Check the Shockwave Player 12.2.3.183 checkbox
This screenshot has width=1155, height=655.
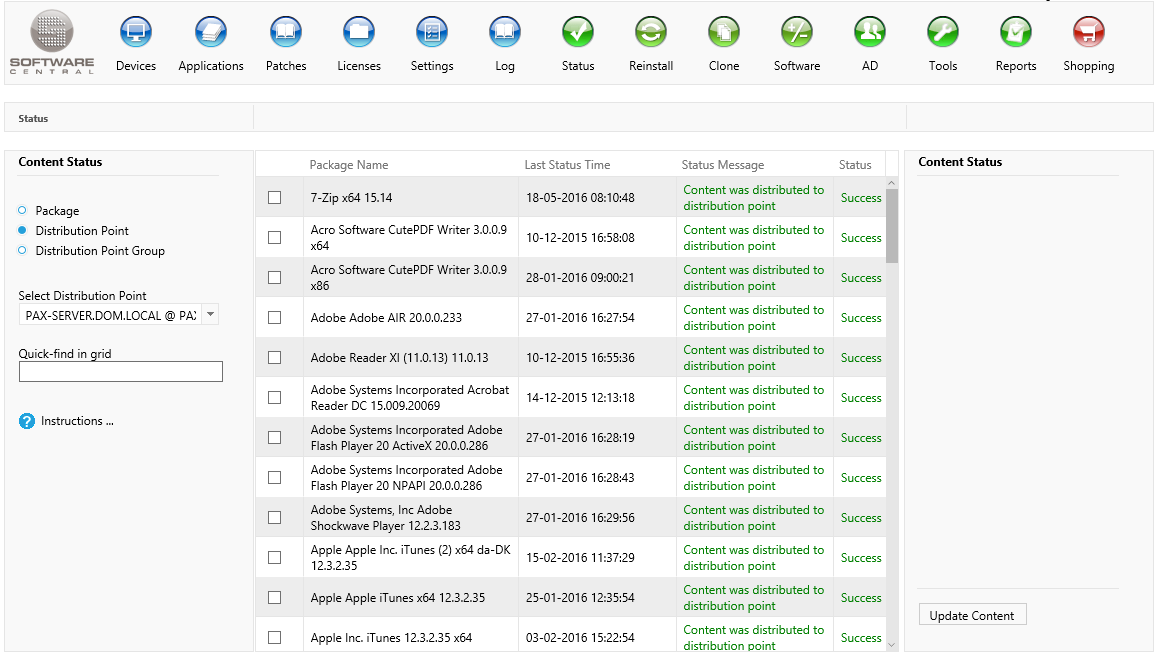pos(275,518)
